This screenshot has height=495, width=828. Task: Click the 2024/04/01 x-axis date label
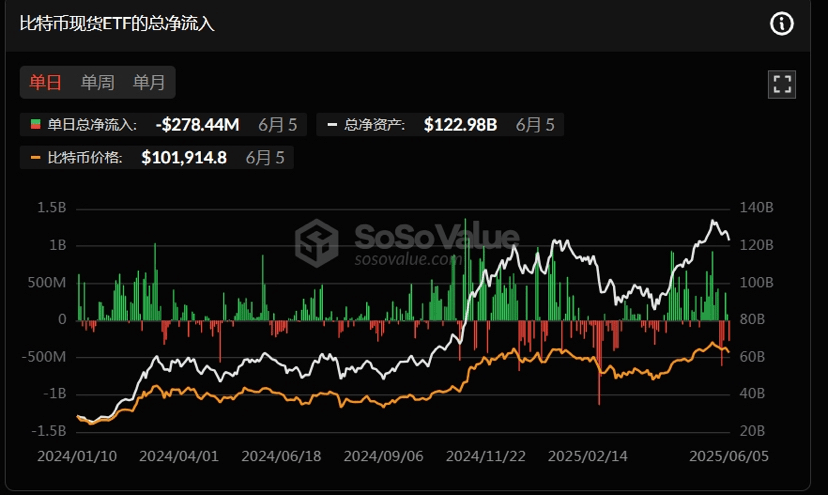pos(179,456)
